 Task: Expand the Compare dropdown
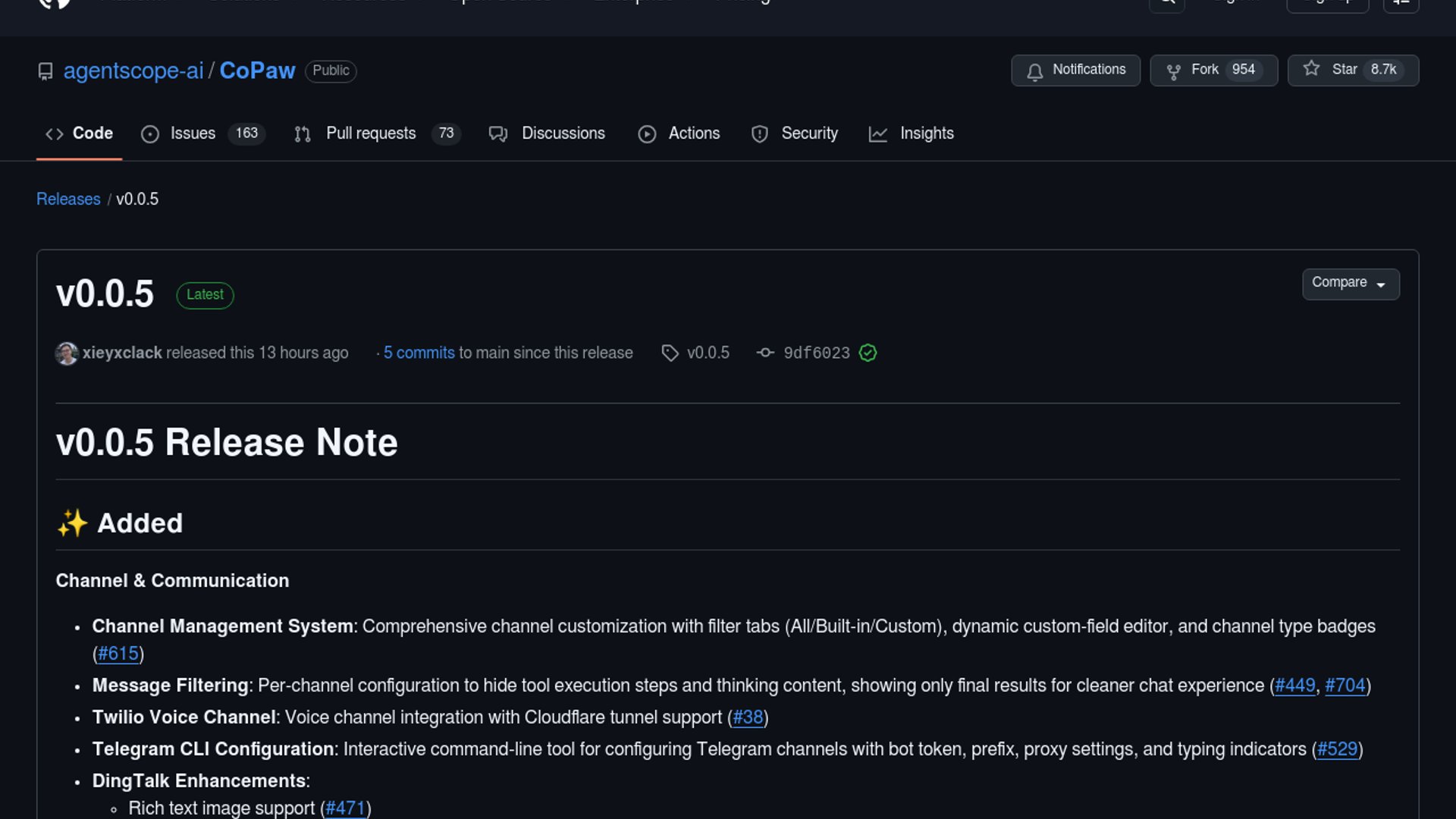(x=1350, y=284)
